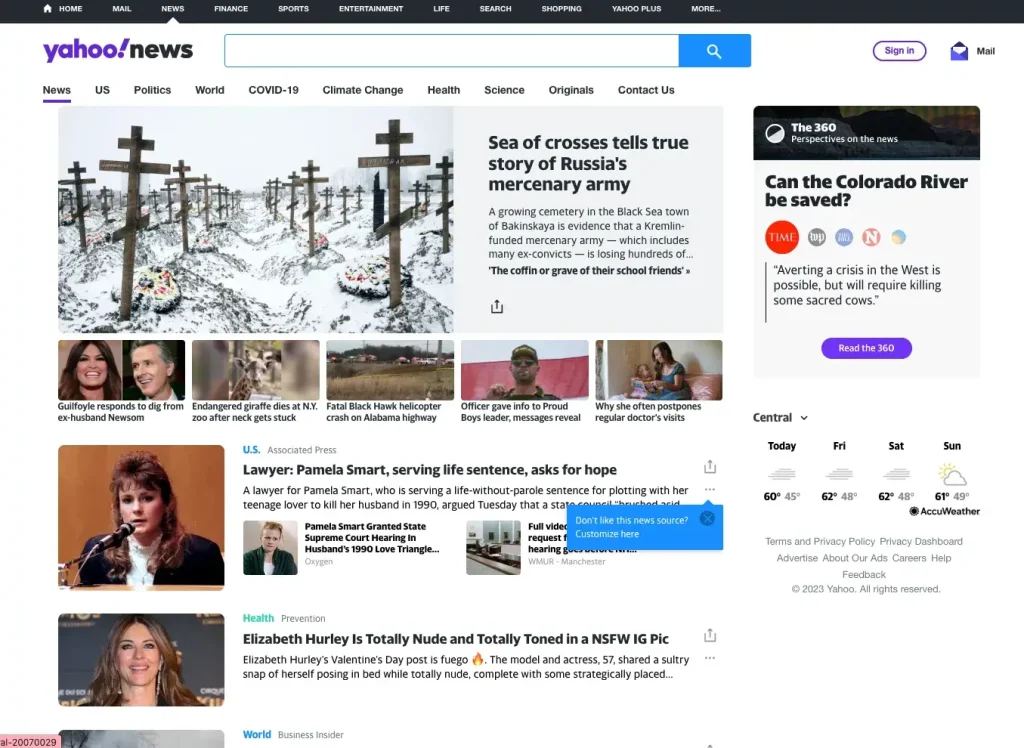This screenshot has height=748, width=1024.
Task: Share the Elizabeth Hurley article
Action: [x=710, y=635]
